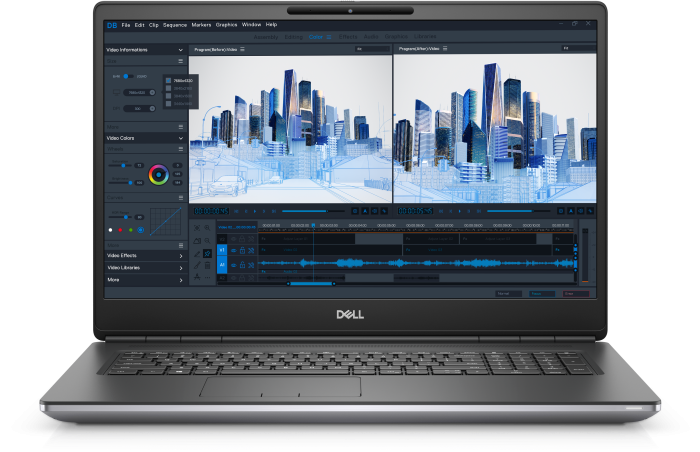
Task: Collapse the Video Informations panel
Action: click(180, 50)
